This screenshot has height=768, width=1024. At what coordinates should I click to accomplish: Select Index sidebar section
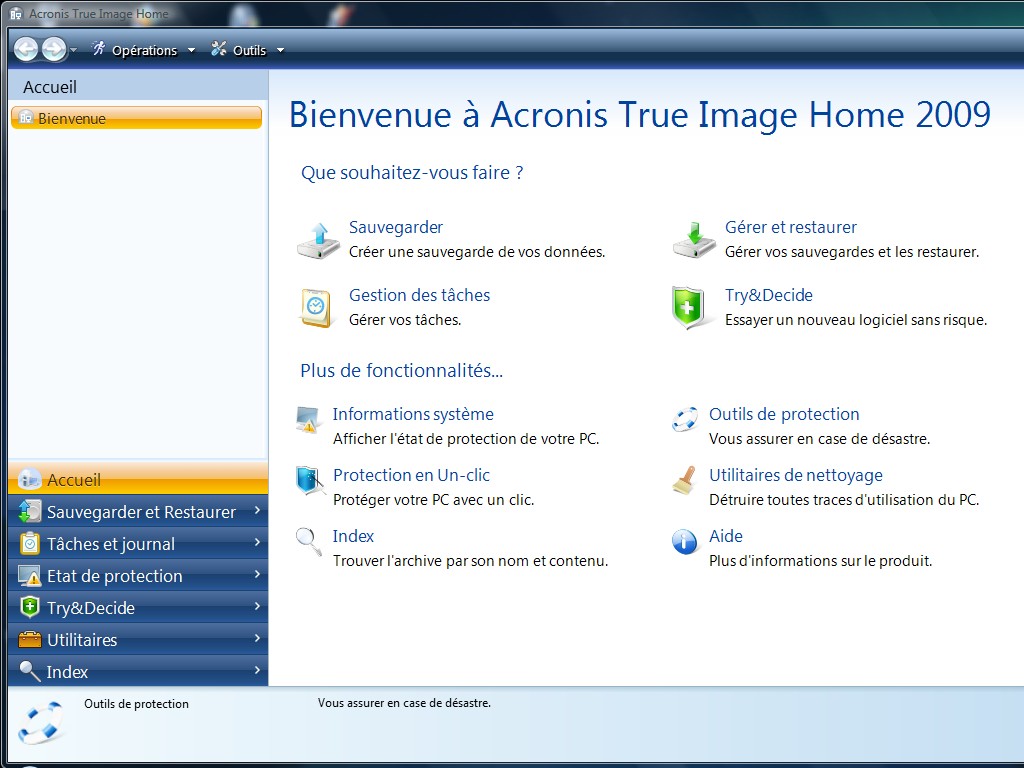click(138, 671)
